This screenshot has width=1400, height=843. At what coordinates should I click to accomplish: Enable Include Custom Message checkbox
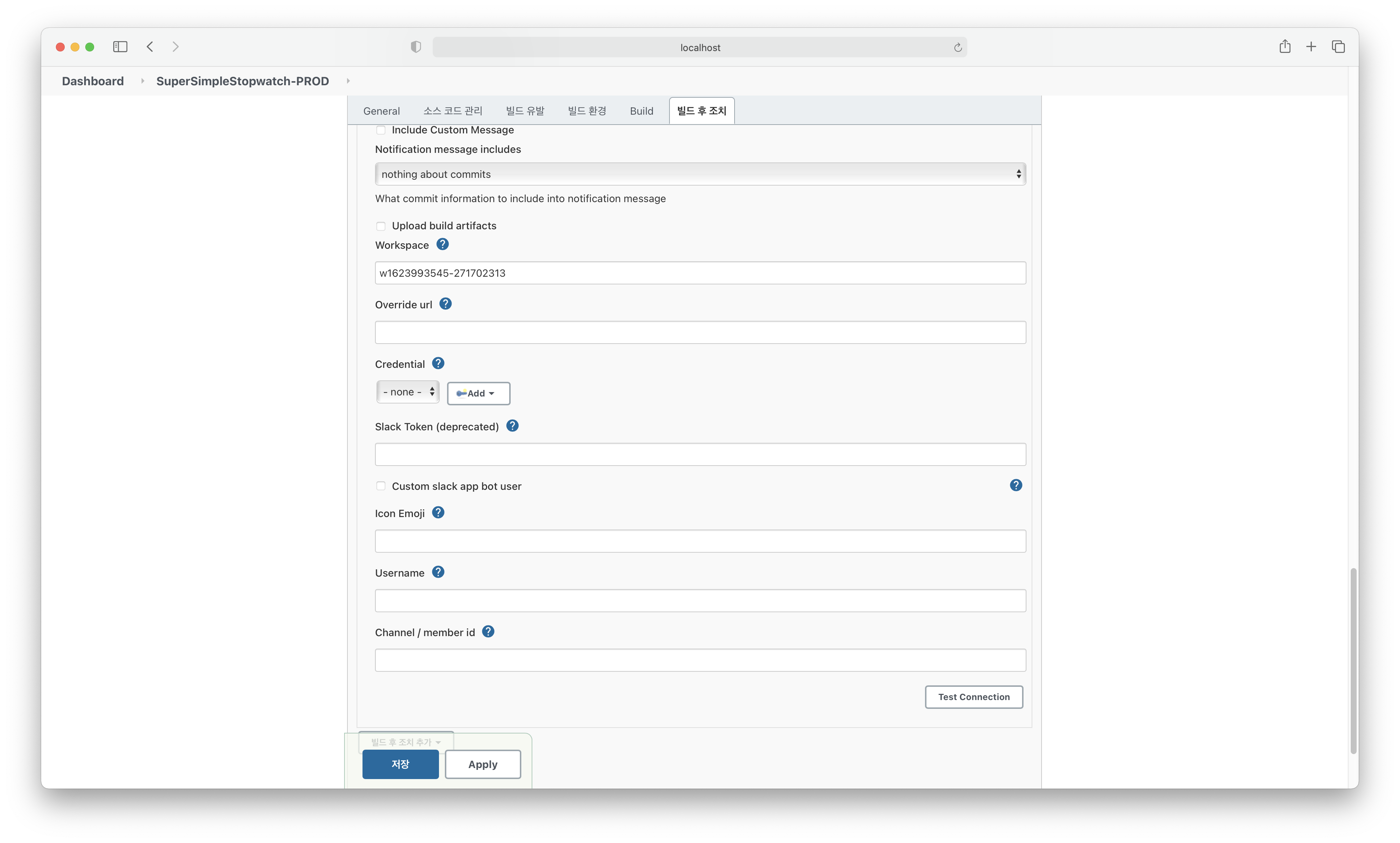pyautogui.click(x=381, y=130)
